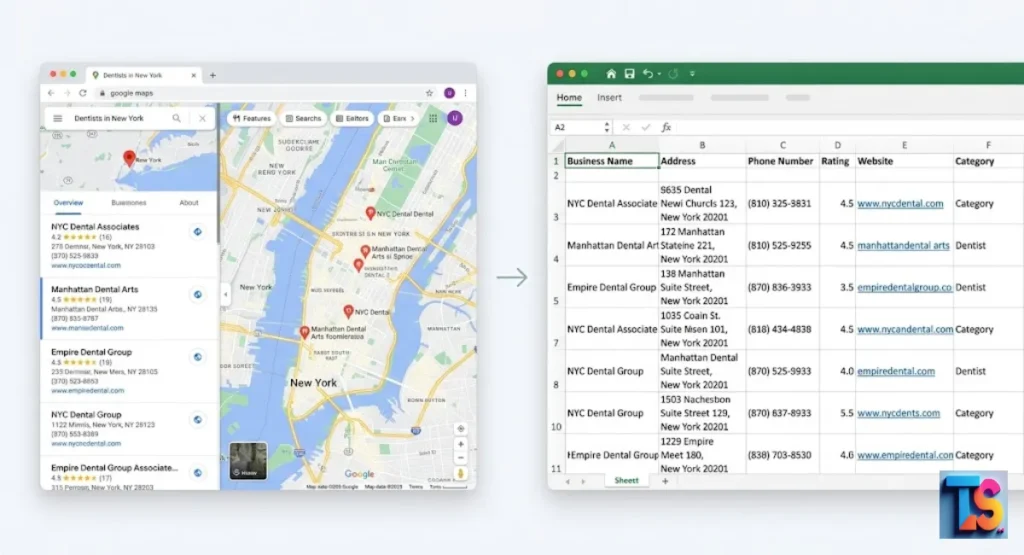Clear the Maps search with X
The image size is (1024, 555).
pos(202,118)
